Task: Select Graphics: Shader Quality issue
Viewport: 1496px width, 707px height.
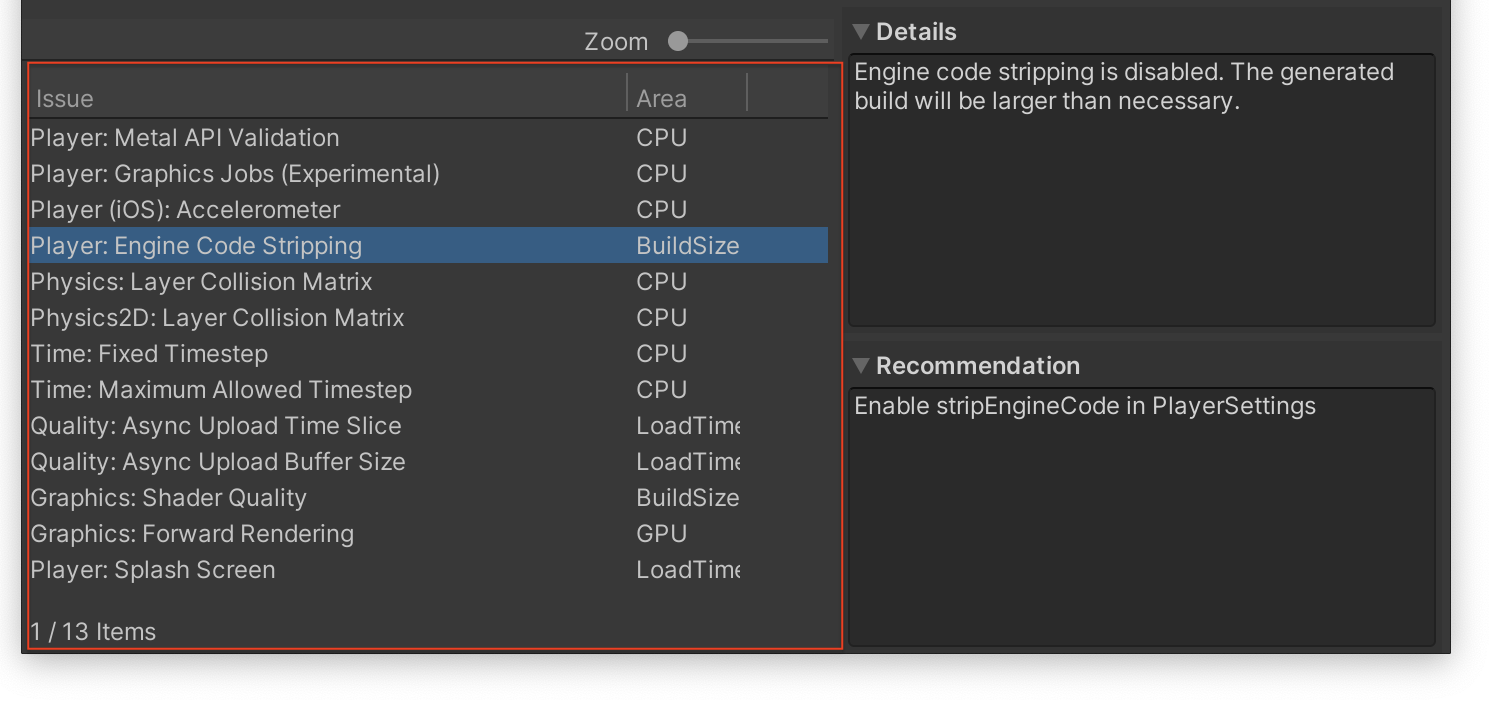Action: pos(168,498)
